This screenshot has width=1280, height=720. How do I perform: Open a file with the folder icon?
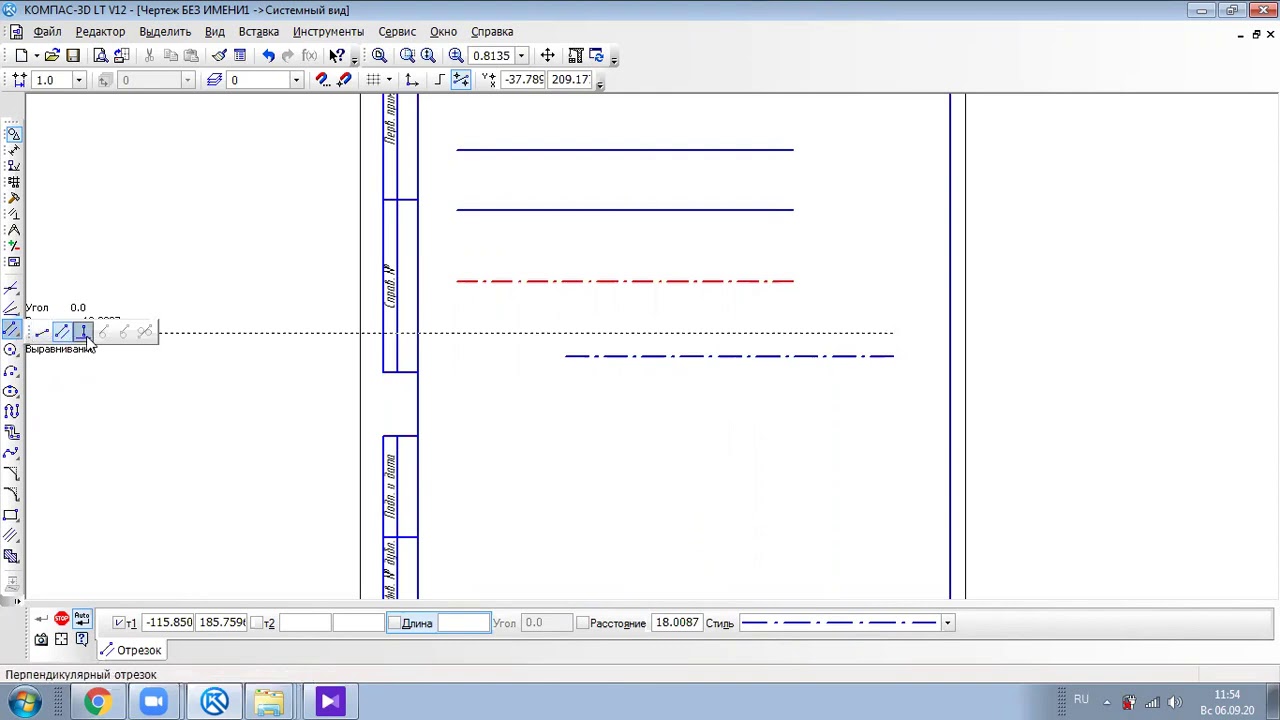point(52,55)
